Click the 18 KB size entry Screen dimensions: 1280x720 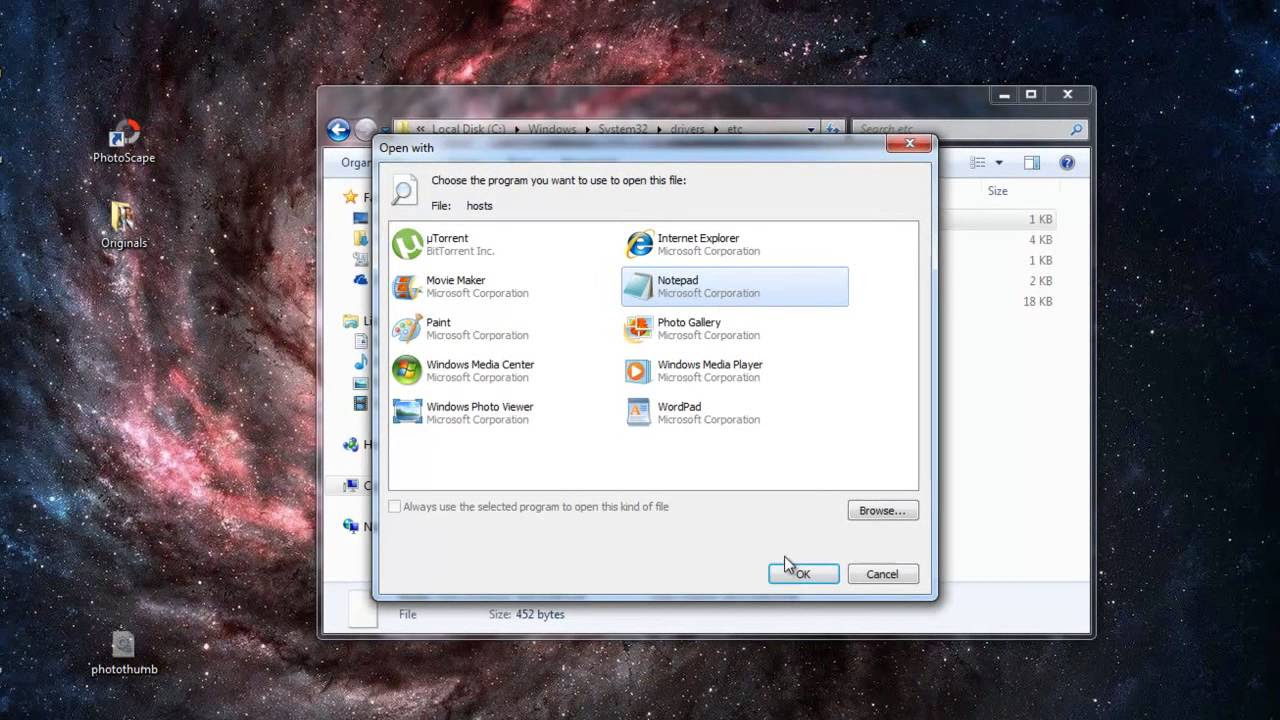(1038, 301)
